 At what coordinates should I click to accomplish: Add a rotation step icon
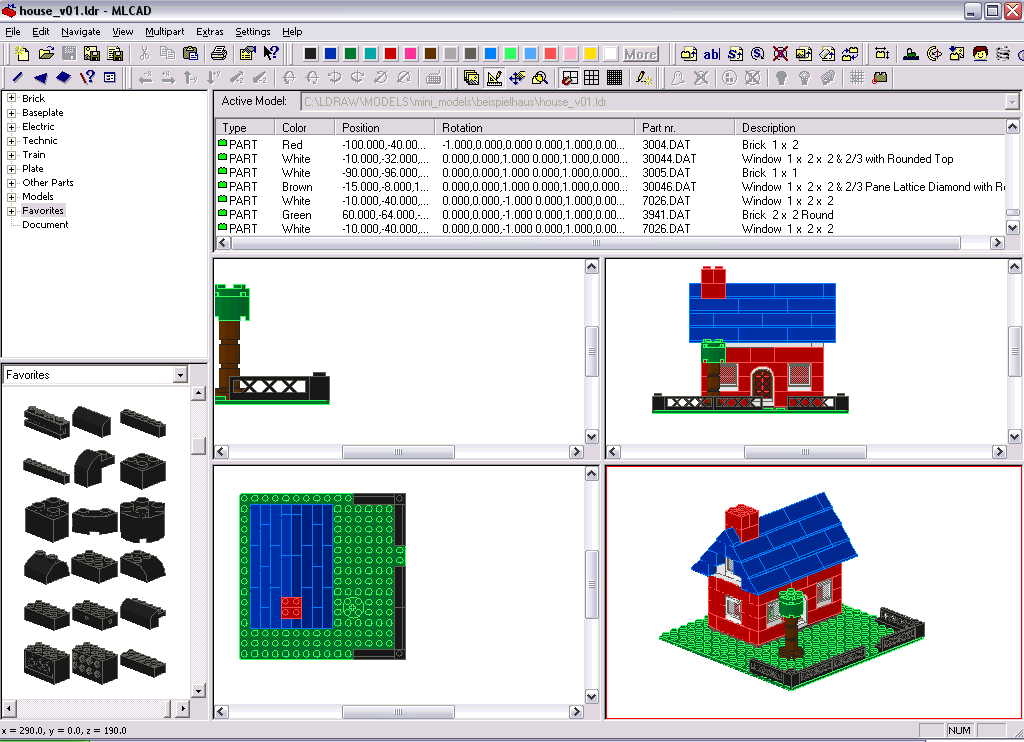758,54
